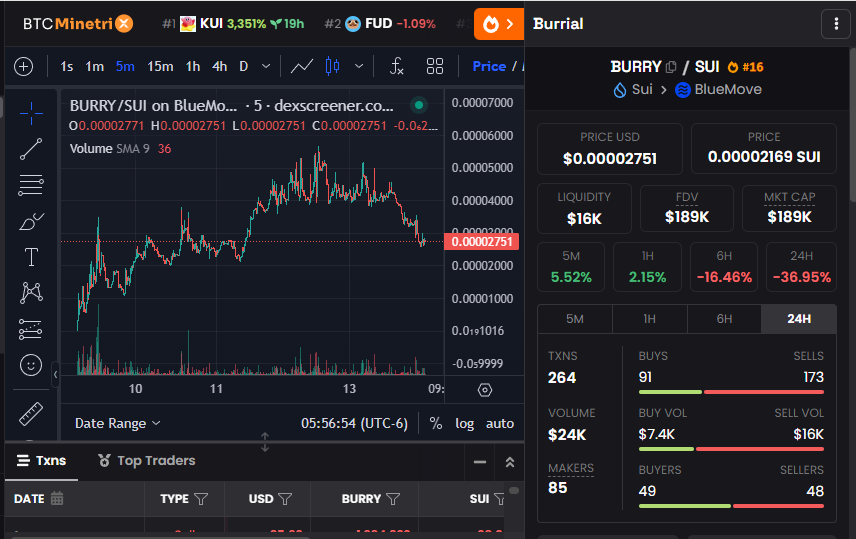Screen dimensions: 856x539
Task: Set chart interval to 4h
Action: [219, 67]
